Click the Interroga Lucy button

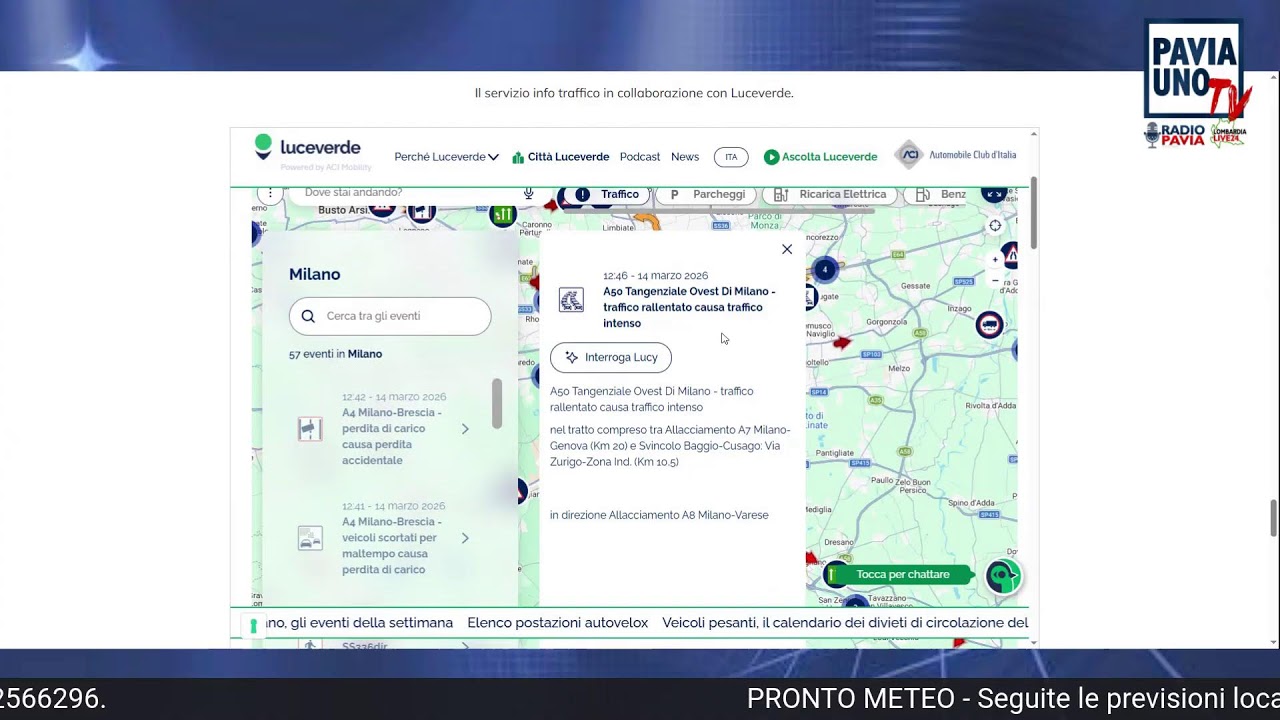611,357
